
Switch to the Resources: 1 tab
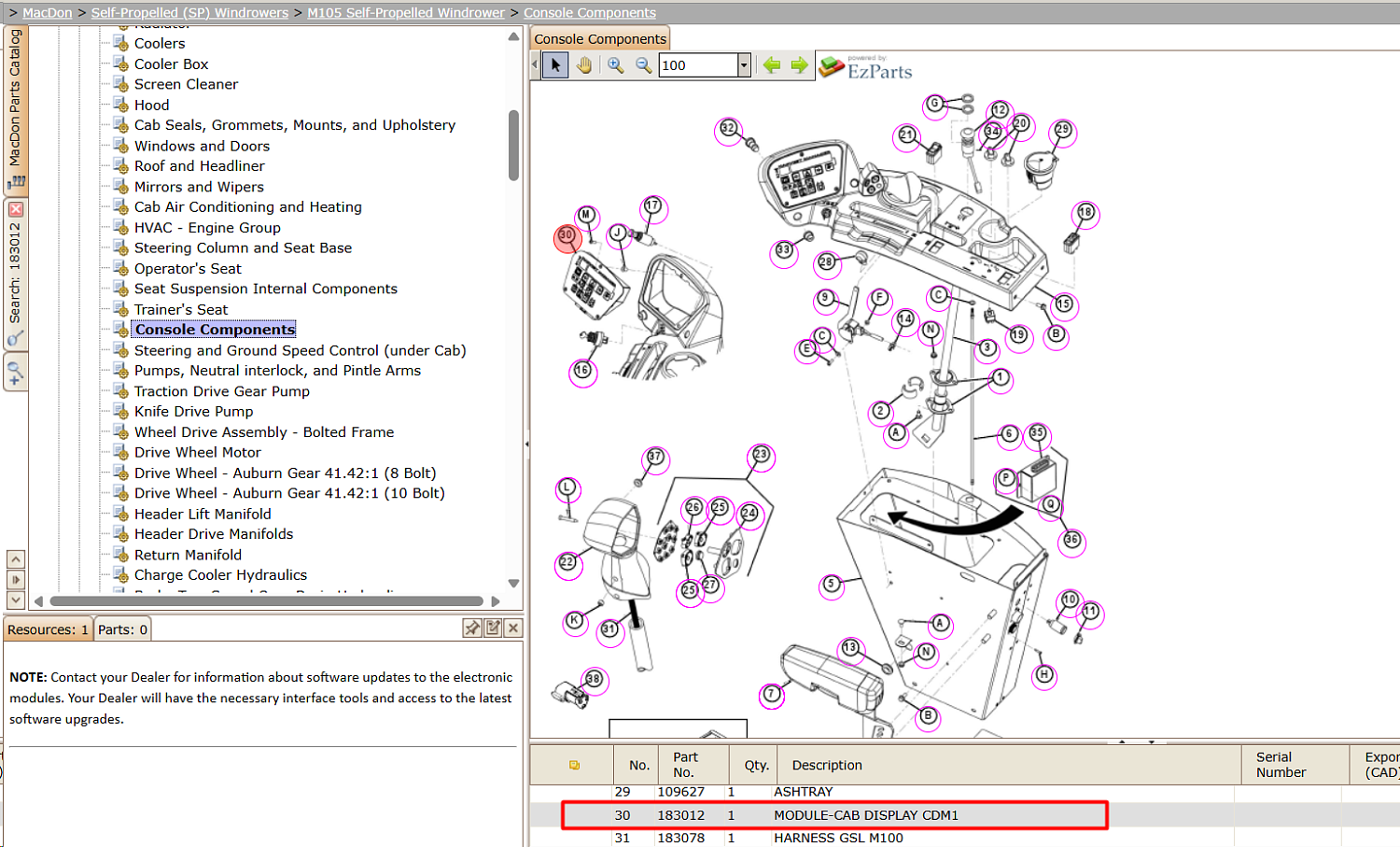[x=48, y=629]
